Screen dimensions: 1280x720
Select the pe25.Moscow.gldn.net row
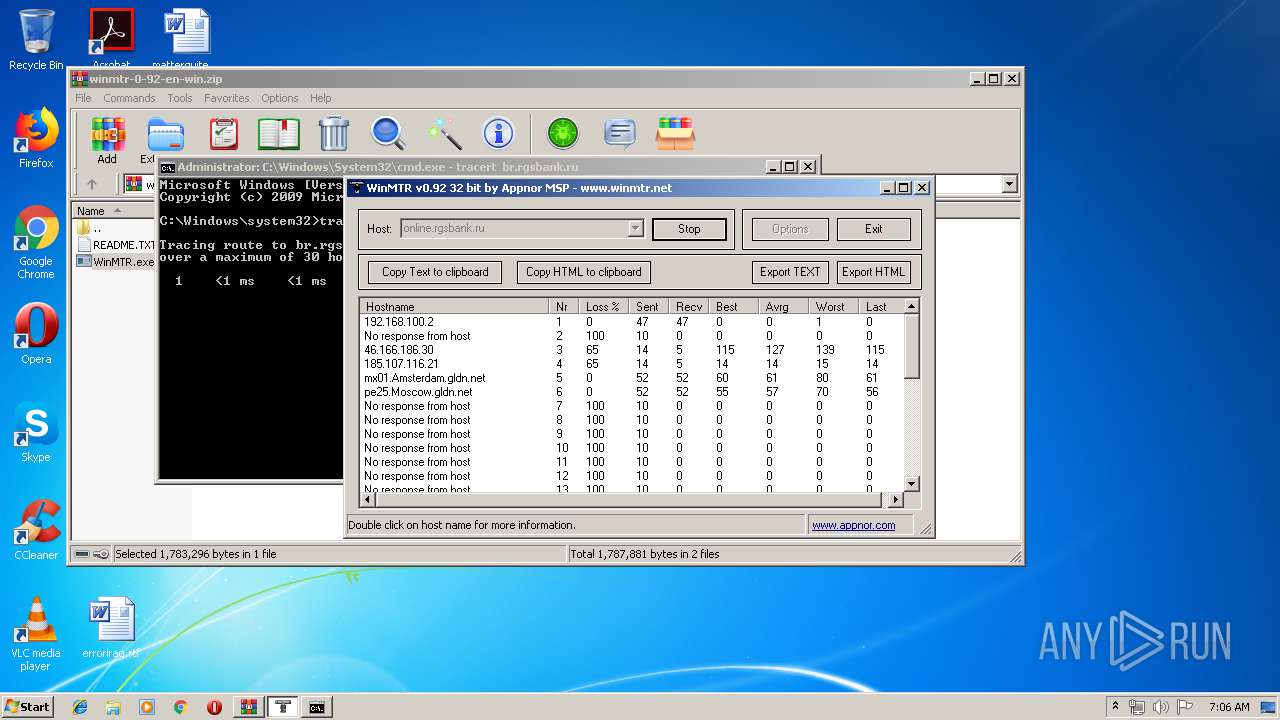click(x=632, y=392)
